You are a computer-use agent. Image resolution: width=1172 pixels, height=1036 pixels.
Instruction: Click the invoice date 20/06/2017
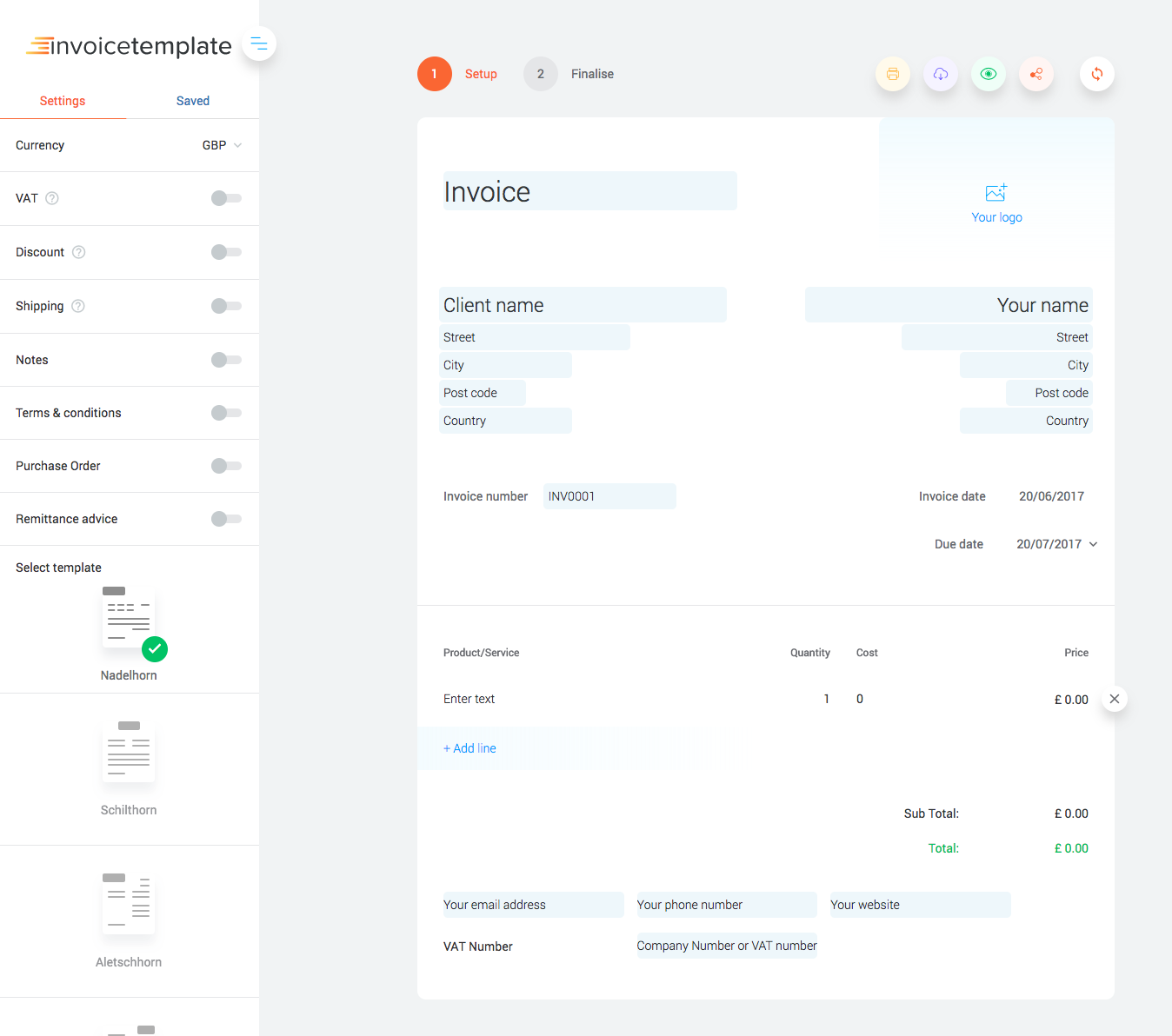(x=1051, y=496)
